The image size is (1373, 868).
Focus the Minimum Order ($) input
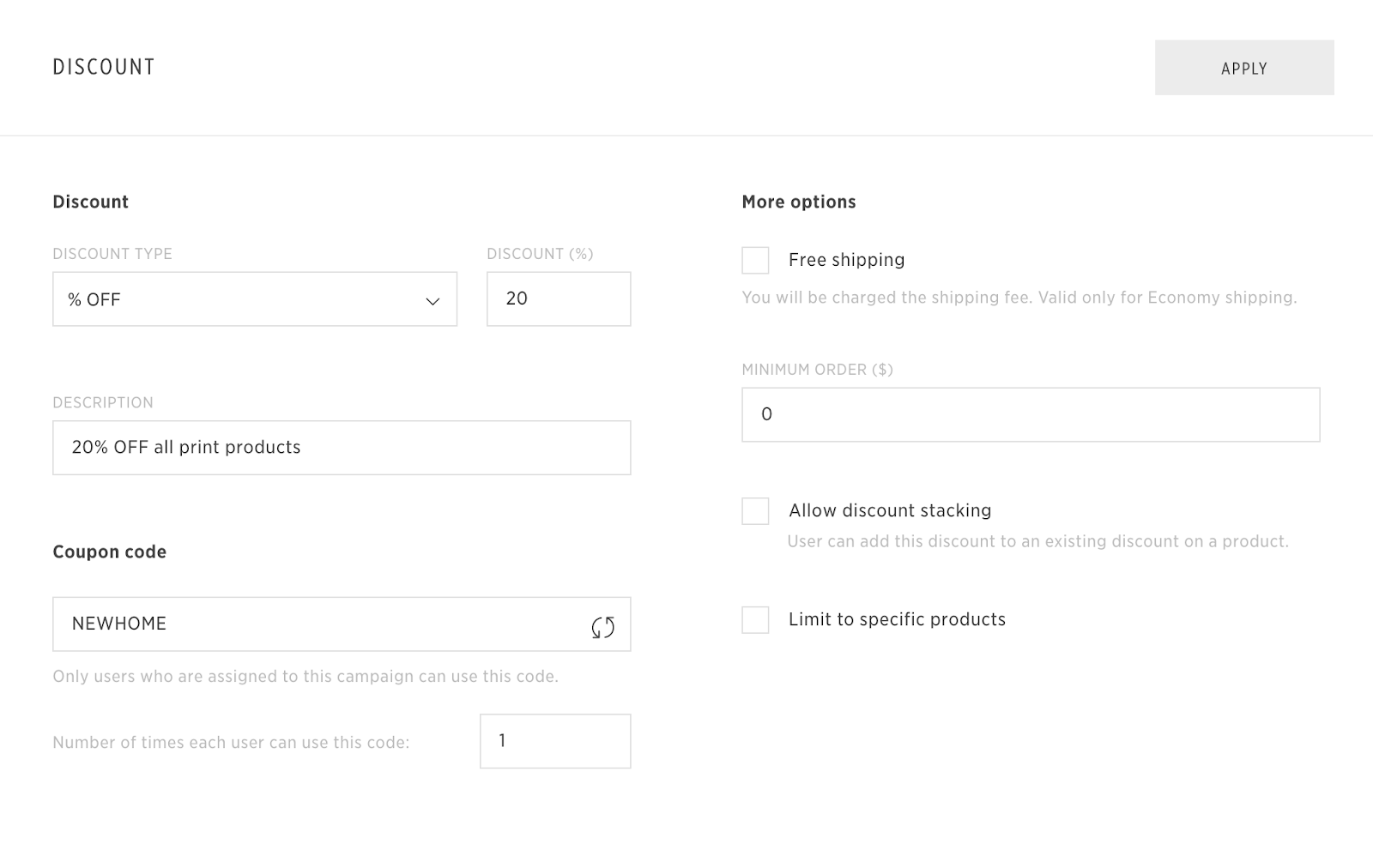point(1030,415)
